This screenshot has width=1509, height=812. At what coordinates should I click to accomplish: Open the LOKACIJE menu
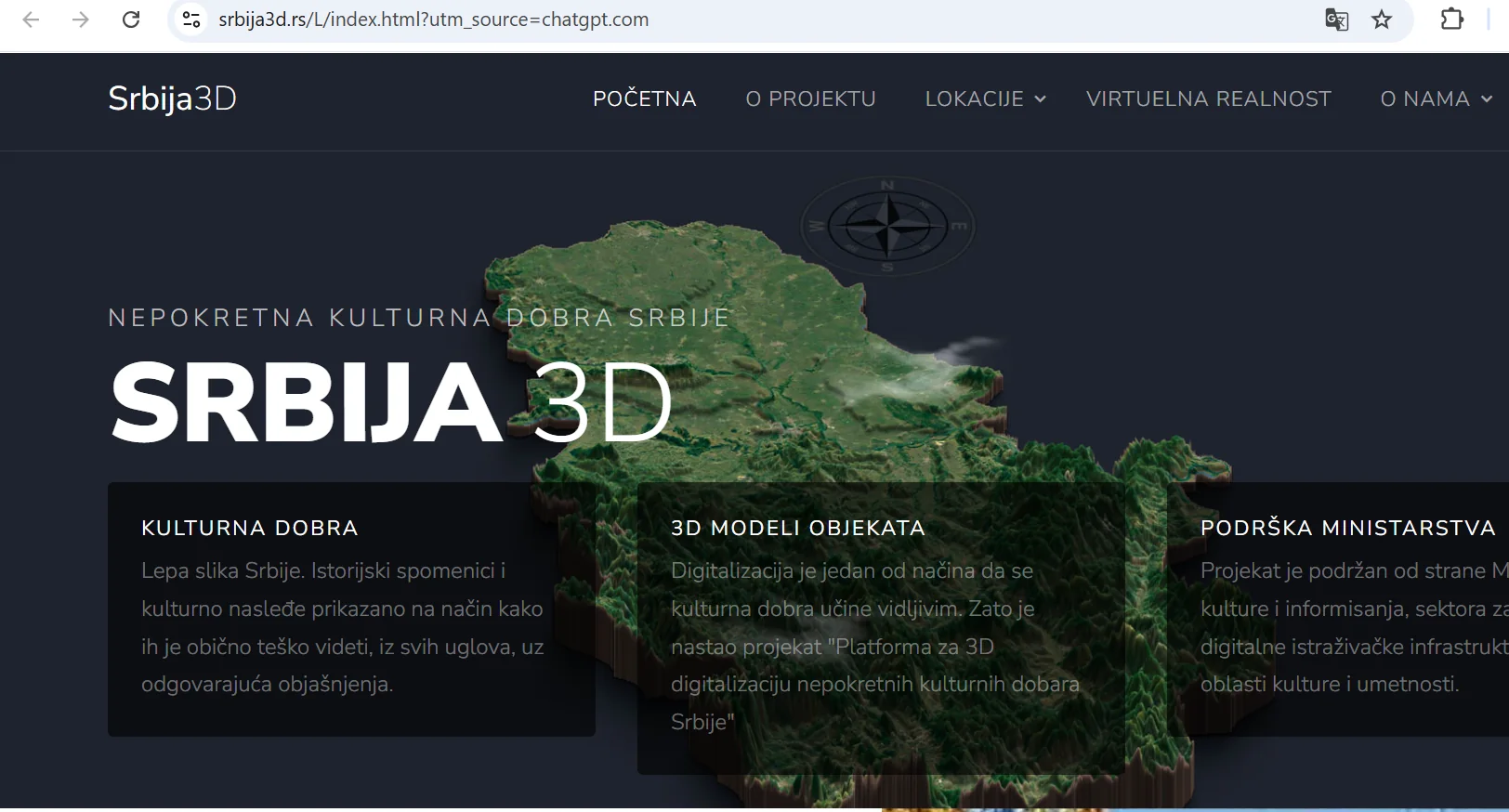click(x=974, y=98)
